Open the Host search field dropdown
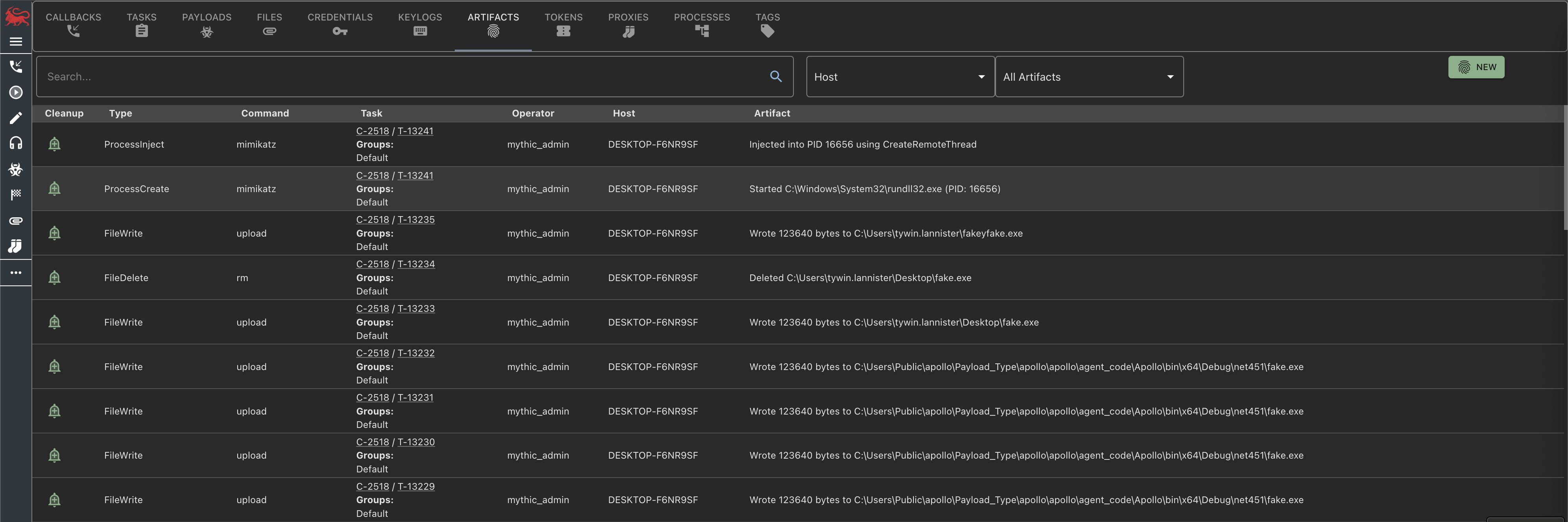Image resolution: width=1568 pixels, height=522 pixels. [x=900, y=77]
